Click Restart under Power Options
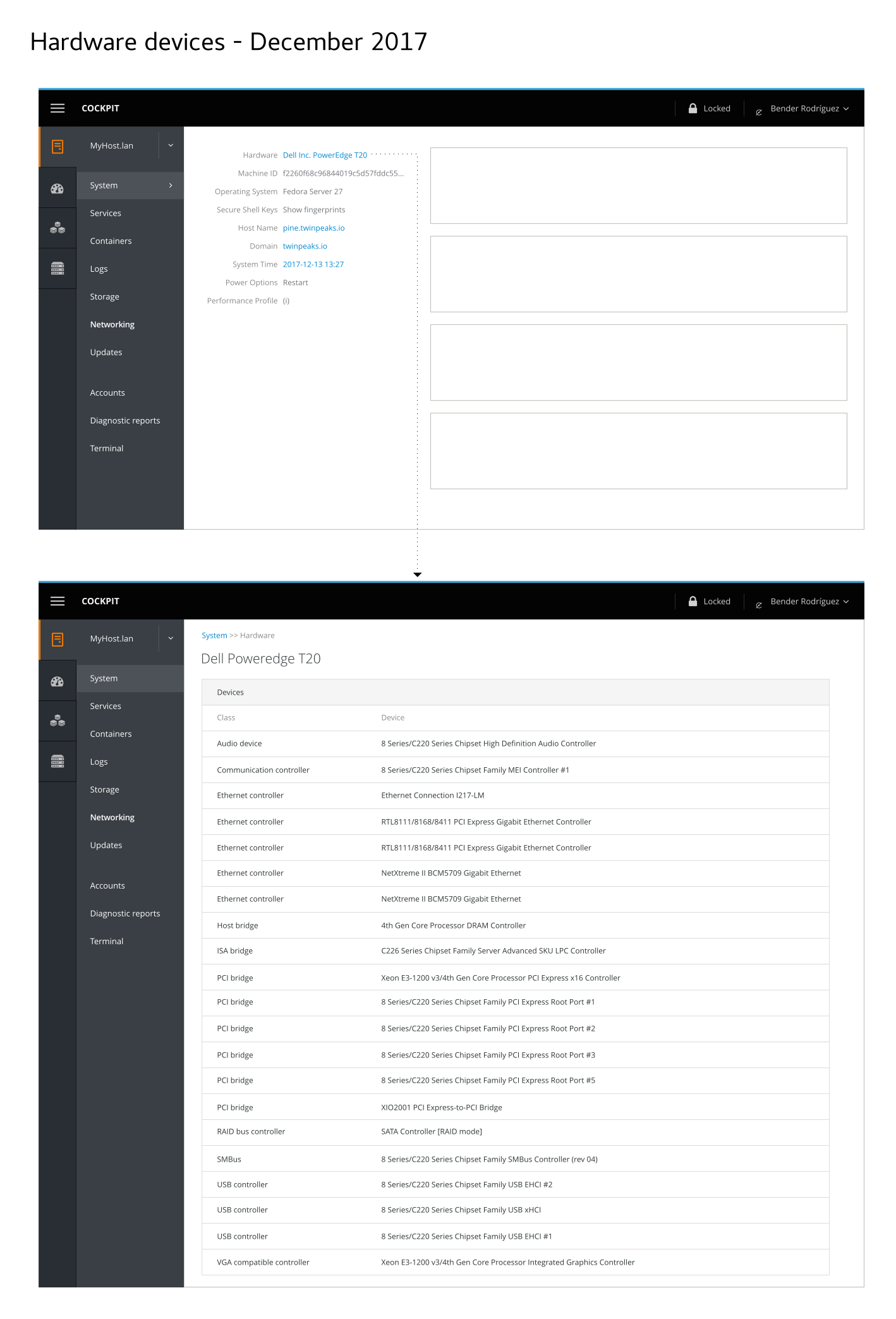The height and width of the screenshot is (1319, 896). click(x=295, y=283)
